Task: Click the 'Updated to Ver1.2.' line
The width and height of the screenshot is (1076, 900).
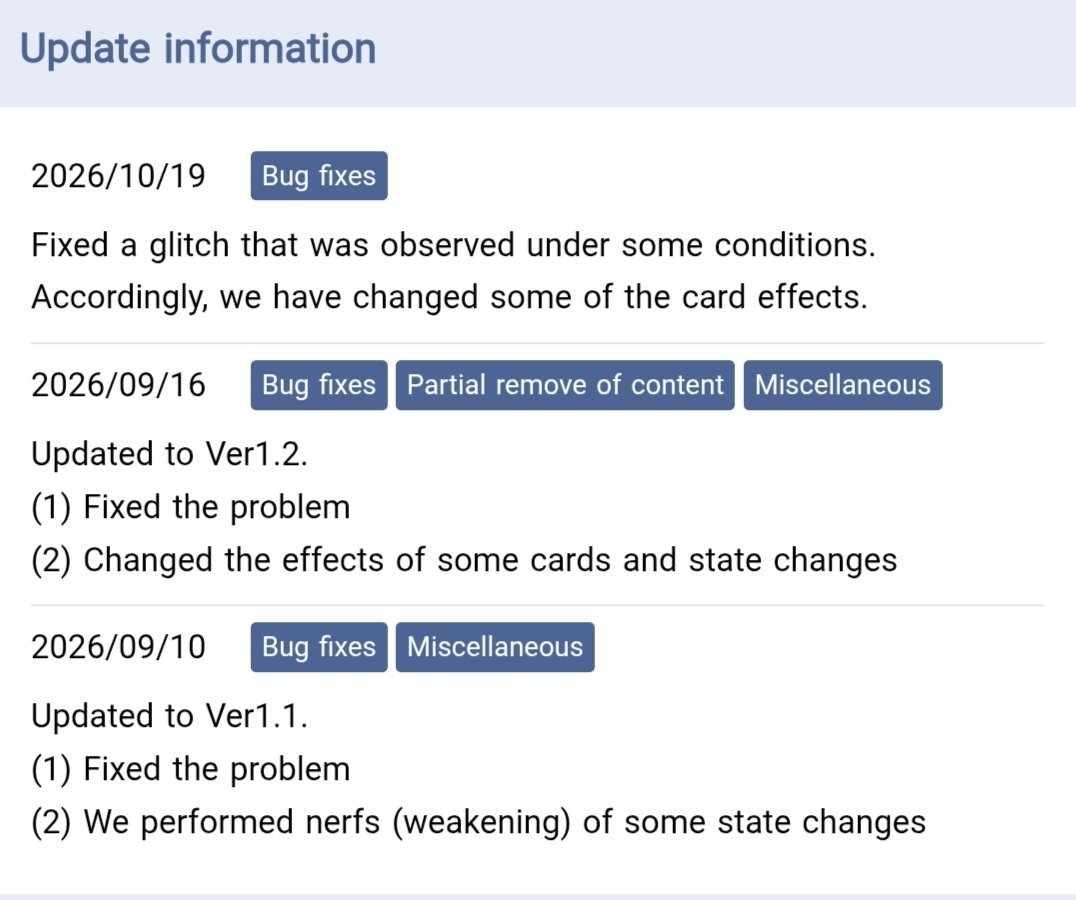Action: 169,454
